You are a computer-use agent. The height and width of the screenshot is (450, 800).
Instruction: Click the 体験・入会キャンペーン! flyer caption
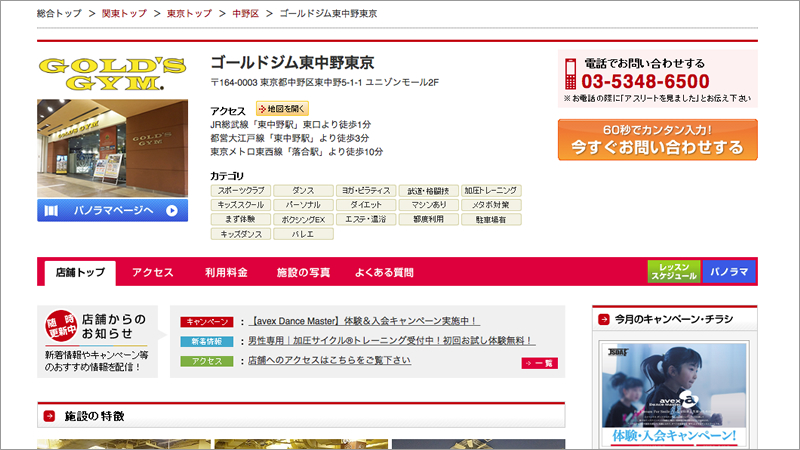point(674,436)
